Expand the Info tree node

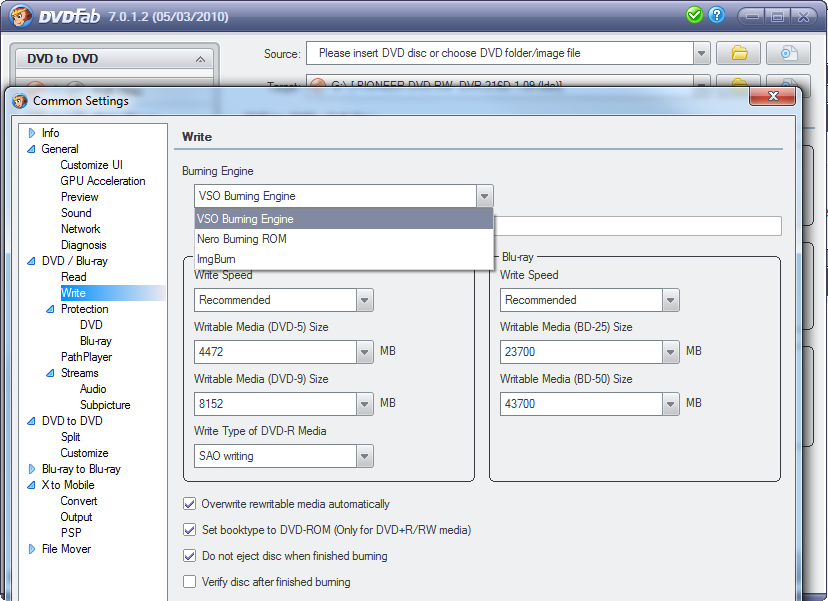[32, 133]
